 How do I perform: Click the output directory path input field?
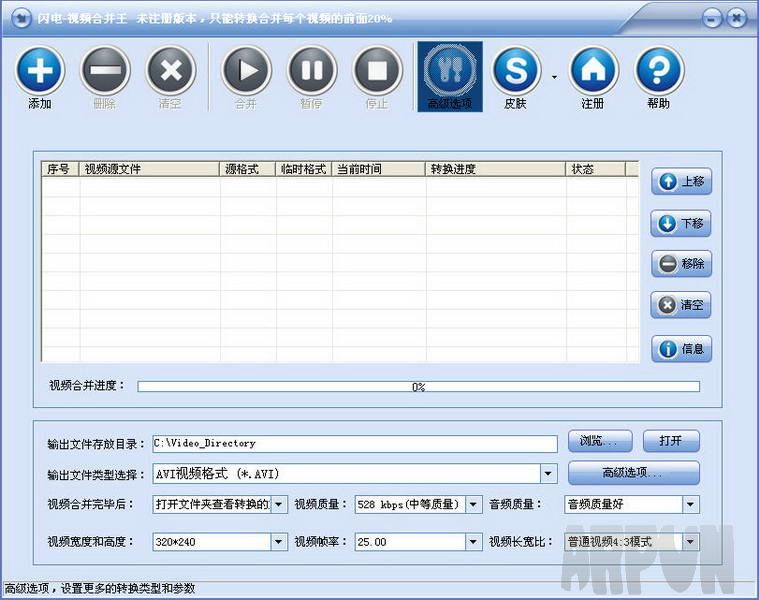(x=354, y=443)
